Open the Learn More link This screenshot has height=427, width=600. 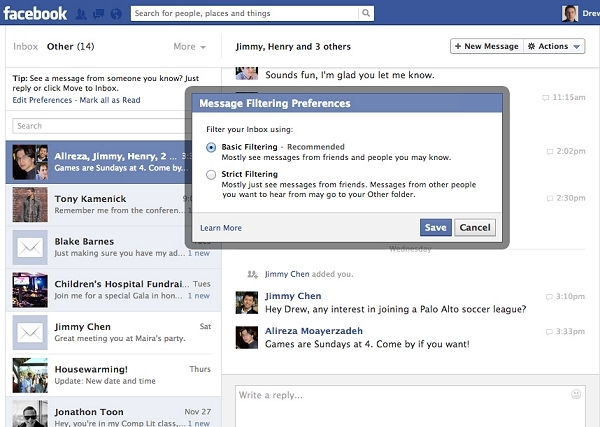coord(221,228)
